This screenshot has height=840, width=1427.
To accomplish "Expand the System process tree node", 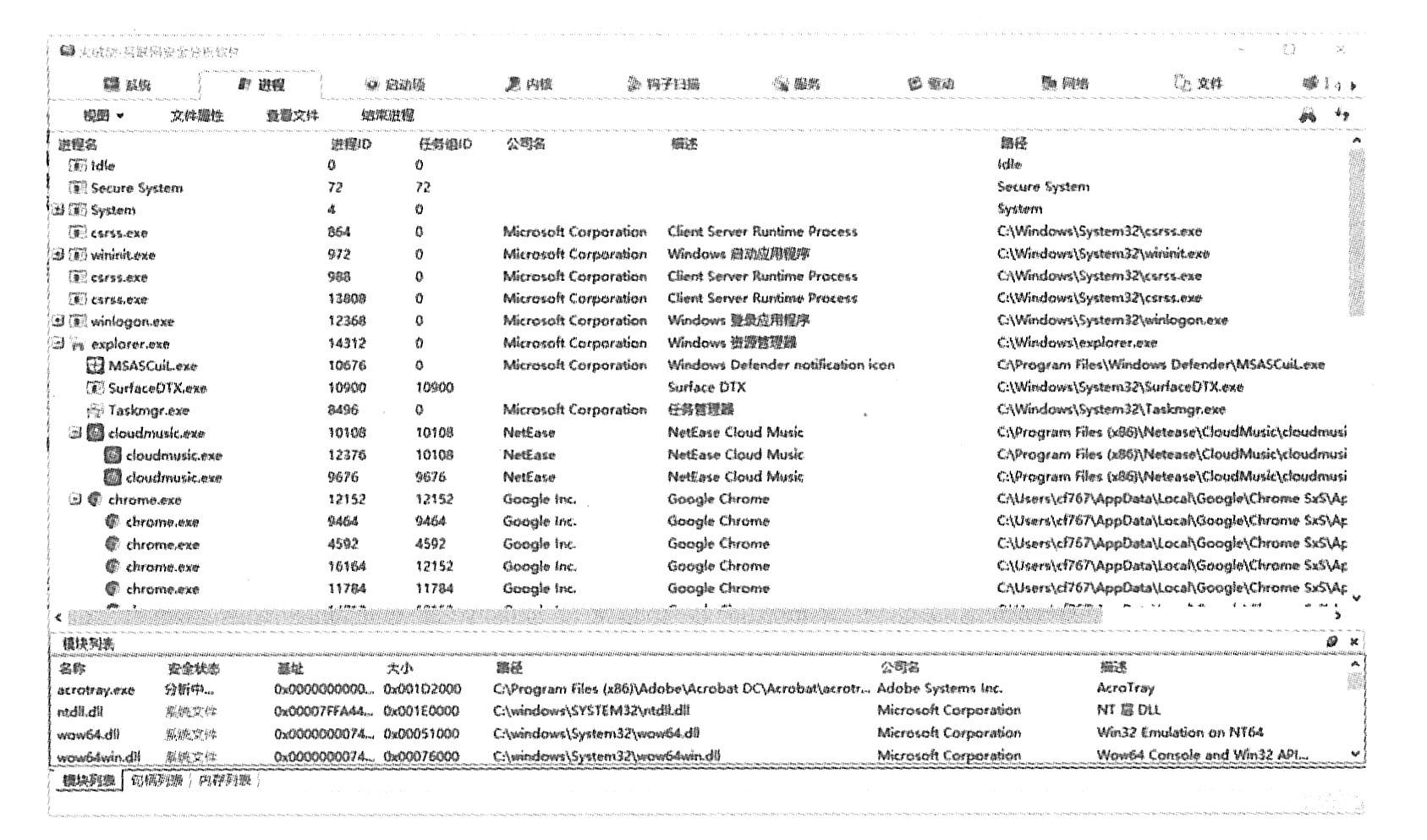I will pos(58,211).
